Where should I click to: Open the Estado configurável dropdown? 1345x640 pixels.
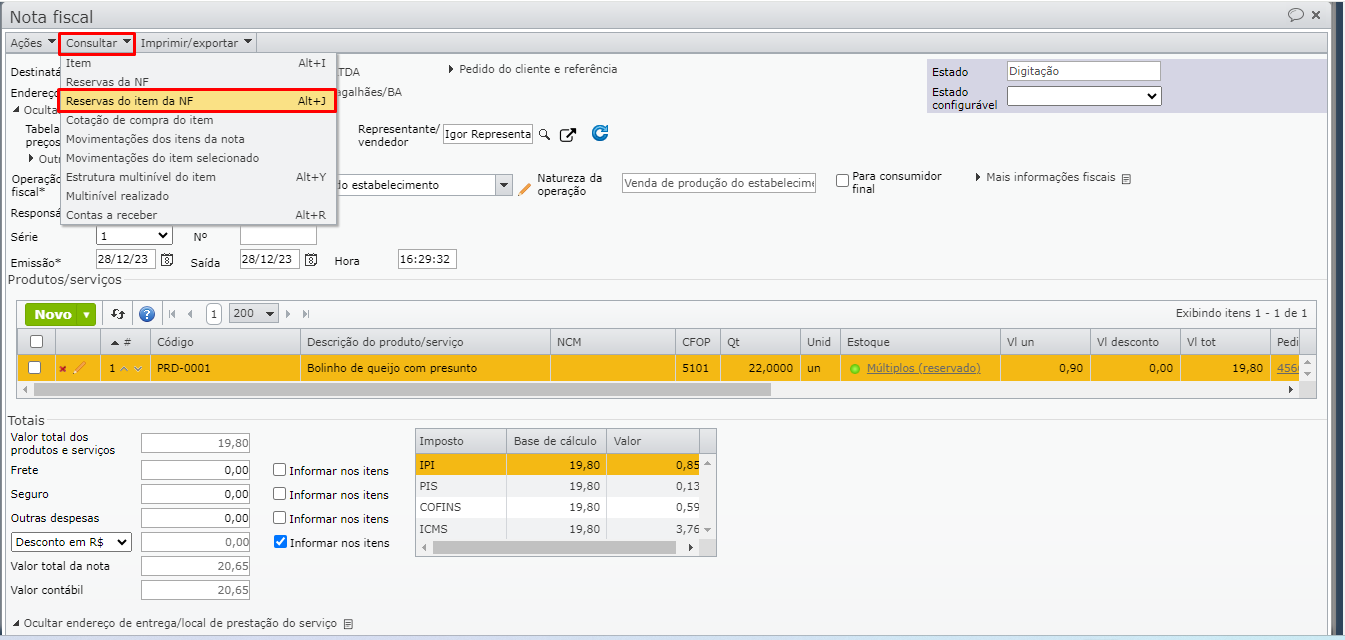1083,97
